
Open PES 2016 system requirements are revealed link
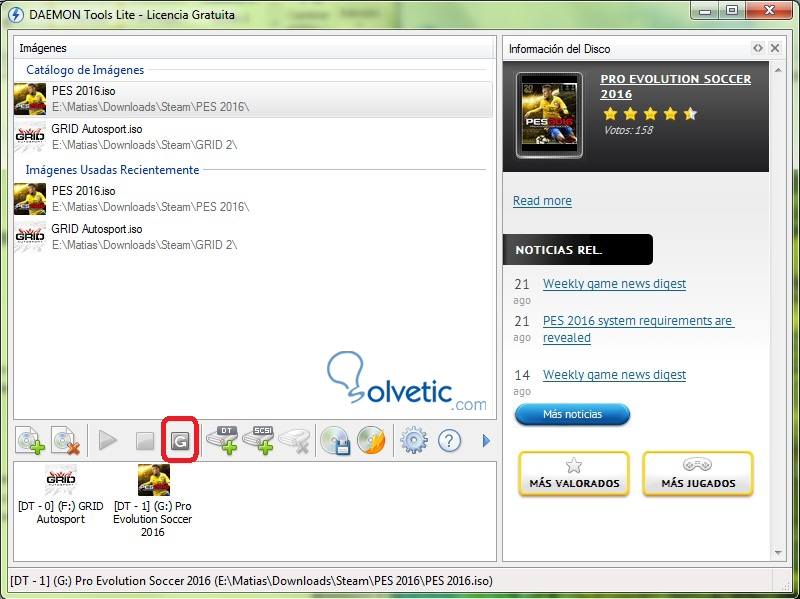click(x=638, y=329)
